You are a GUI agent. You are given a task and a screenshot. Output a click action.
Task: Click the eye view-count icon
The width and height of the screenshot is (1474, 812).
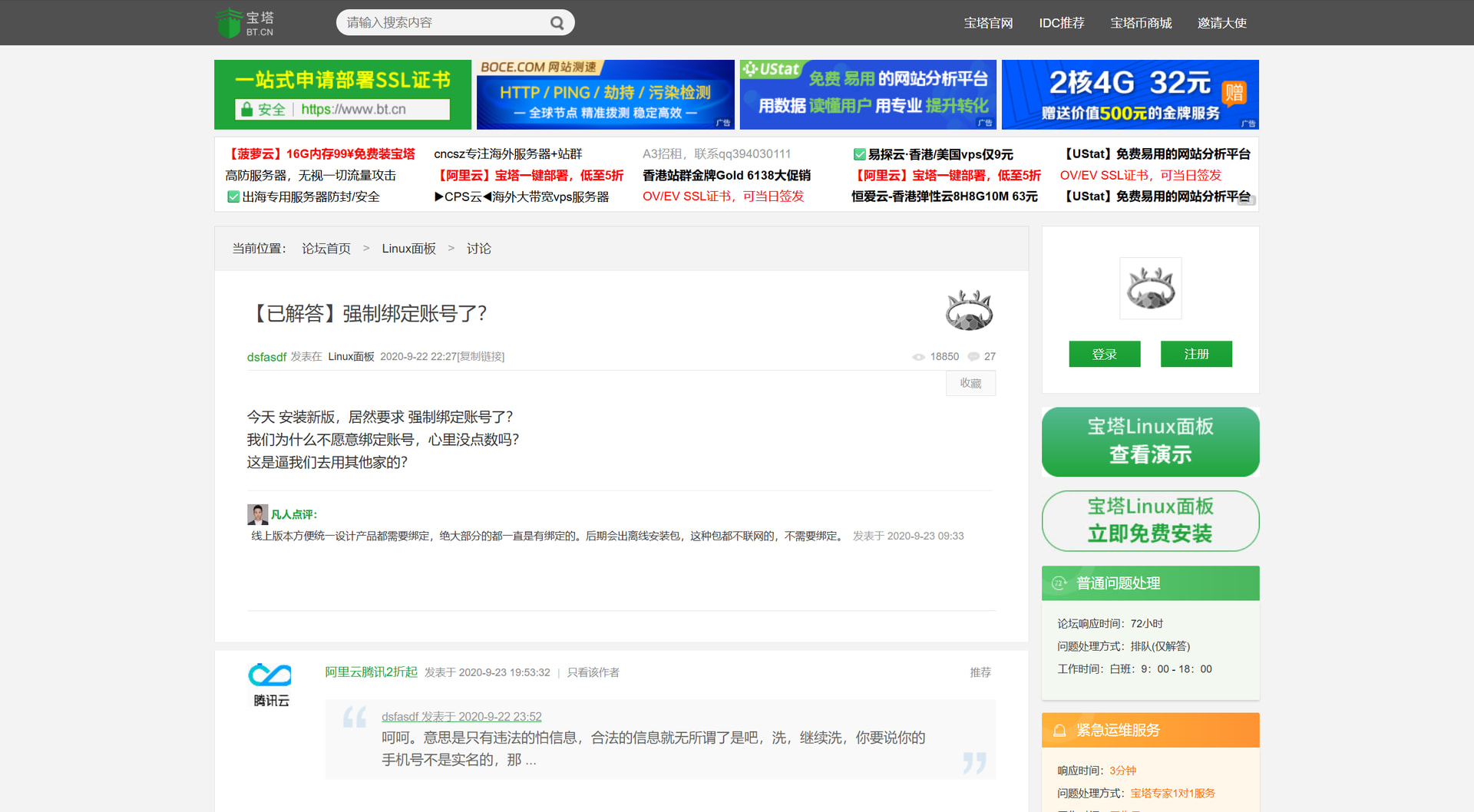click(918, 357)
